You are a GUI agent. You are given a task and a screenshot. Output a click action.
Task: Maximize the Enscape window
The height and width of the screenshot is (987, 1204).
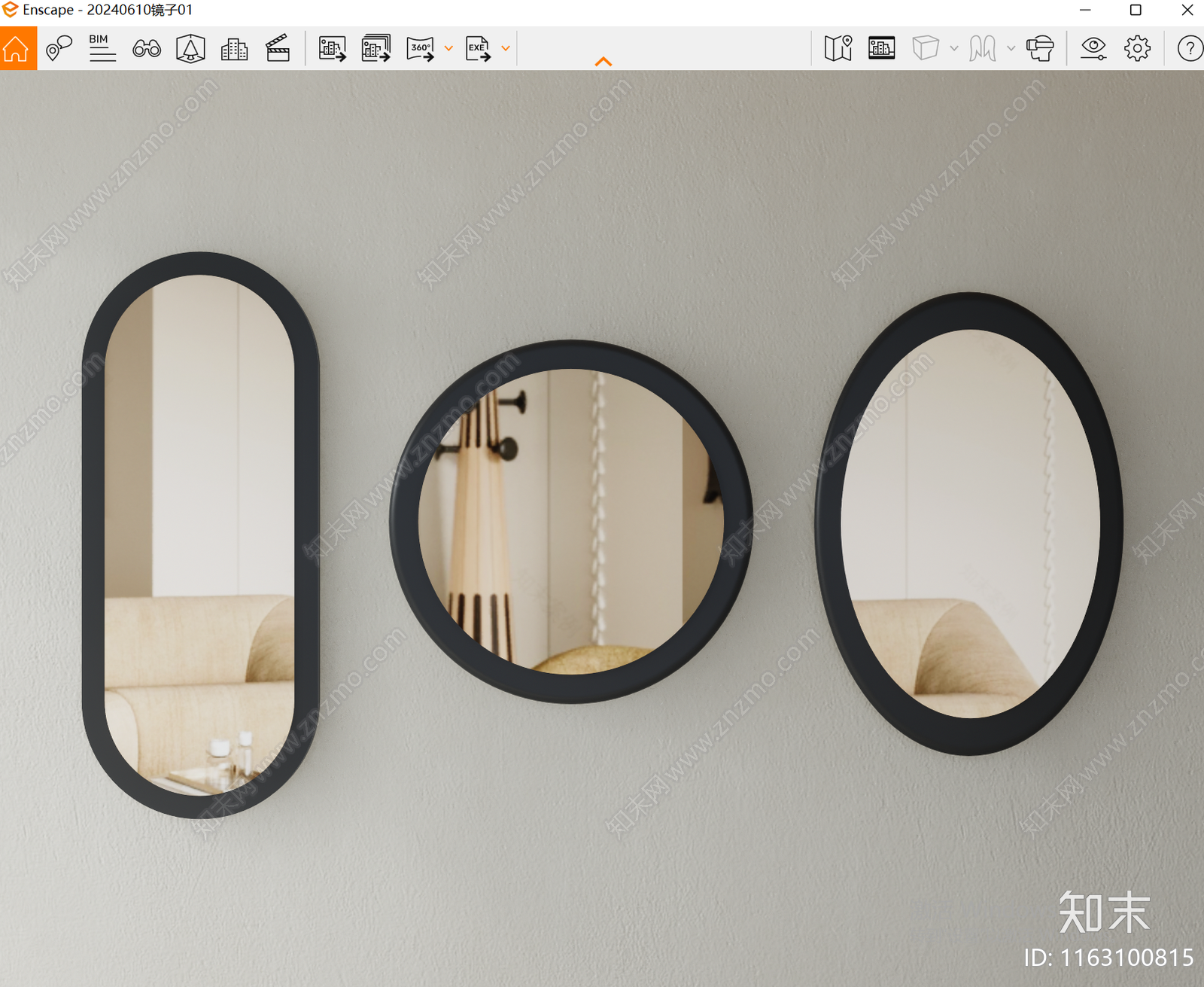point(1136,10)
